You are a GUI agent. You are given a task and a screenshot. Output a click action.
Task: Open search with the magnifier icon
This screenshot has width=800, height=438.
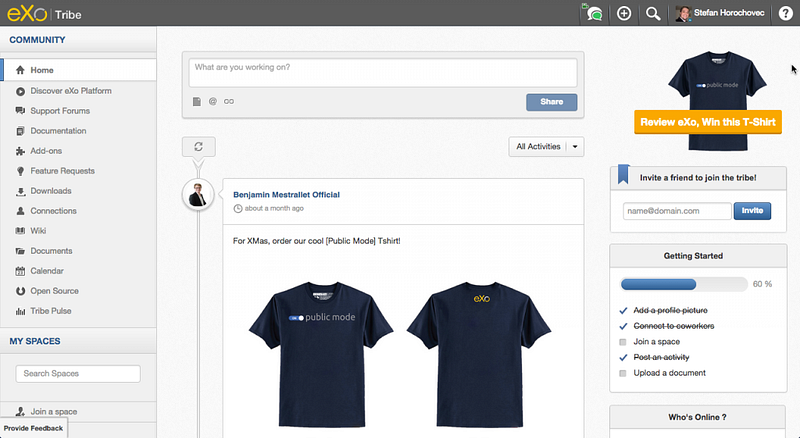pyautogui.click(x=653, y=13)
